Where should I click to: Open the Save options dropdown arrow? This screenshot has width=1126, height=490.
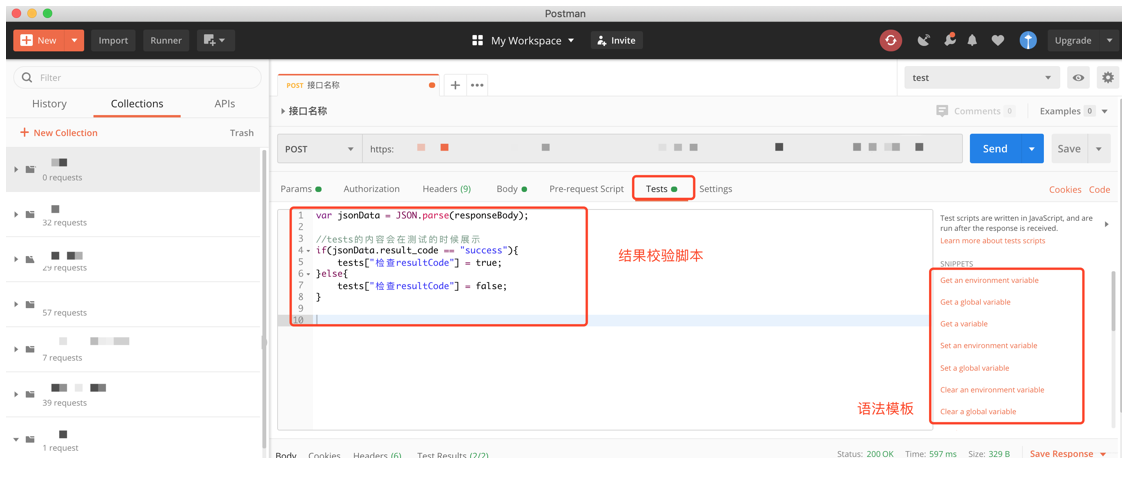[x=1099, y=149]
